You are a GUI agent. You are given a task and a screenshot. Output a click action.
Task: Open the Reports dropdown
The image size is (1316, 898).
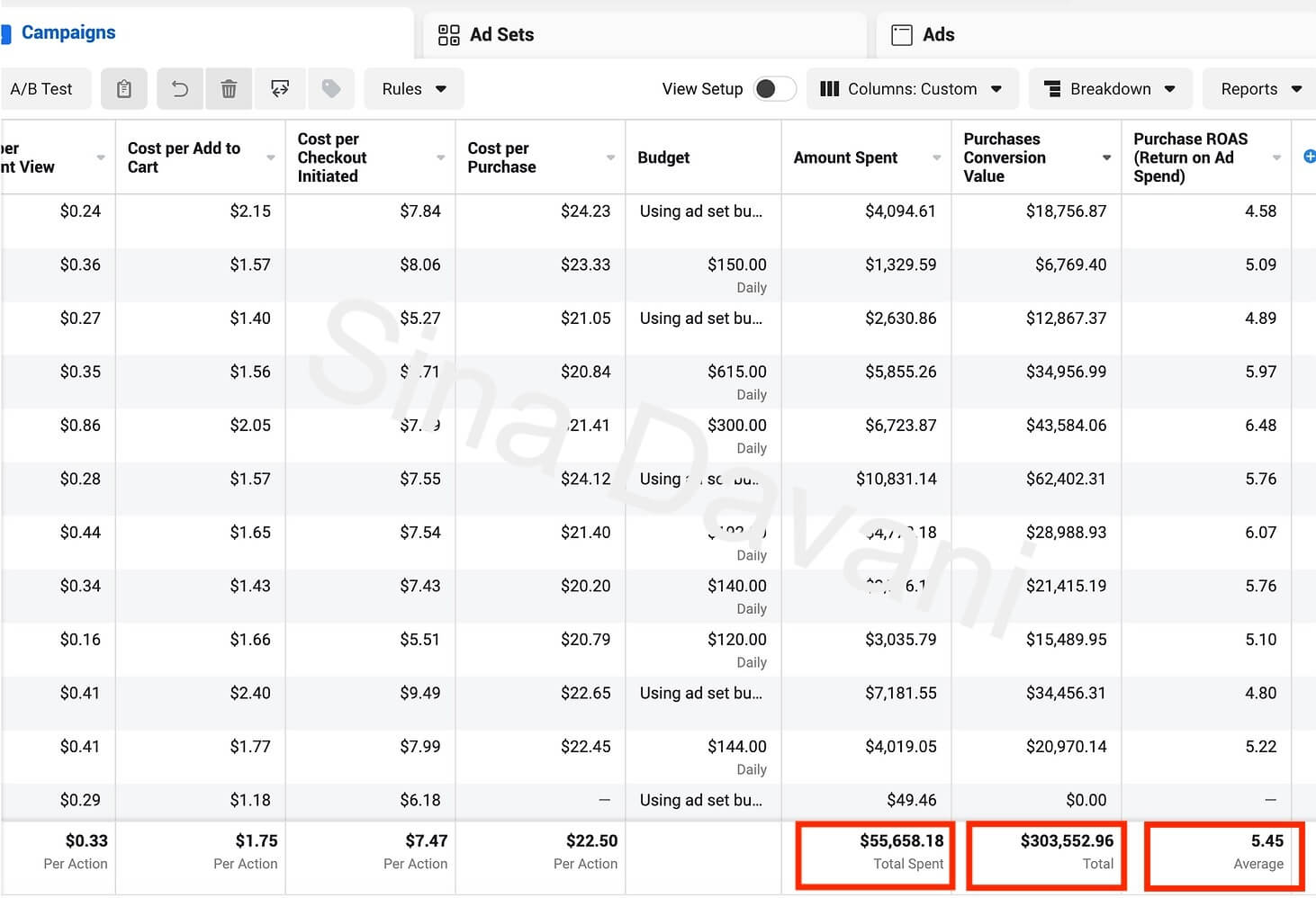click(1260, 89)
